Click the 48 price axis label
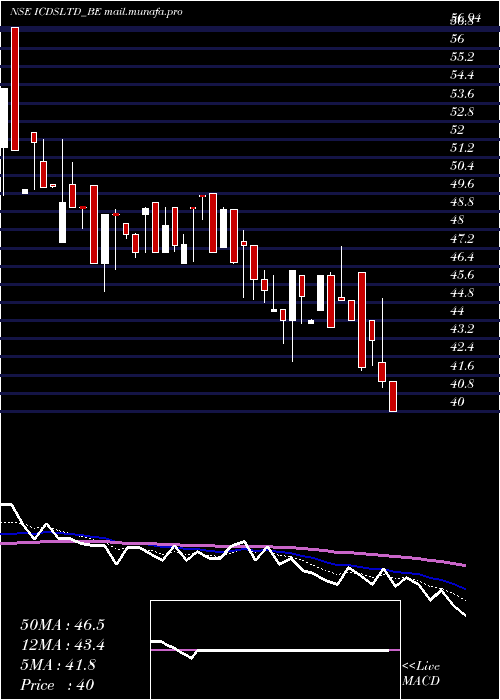 coord(458,220)
